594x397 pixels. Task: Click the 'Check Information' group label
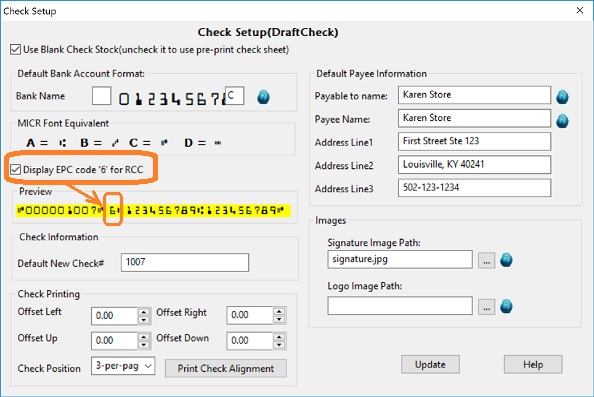(x=59, y=237)
